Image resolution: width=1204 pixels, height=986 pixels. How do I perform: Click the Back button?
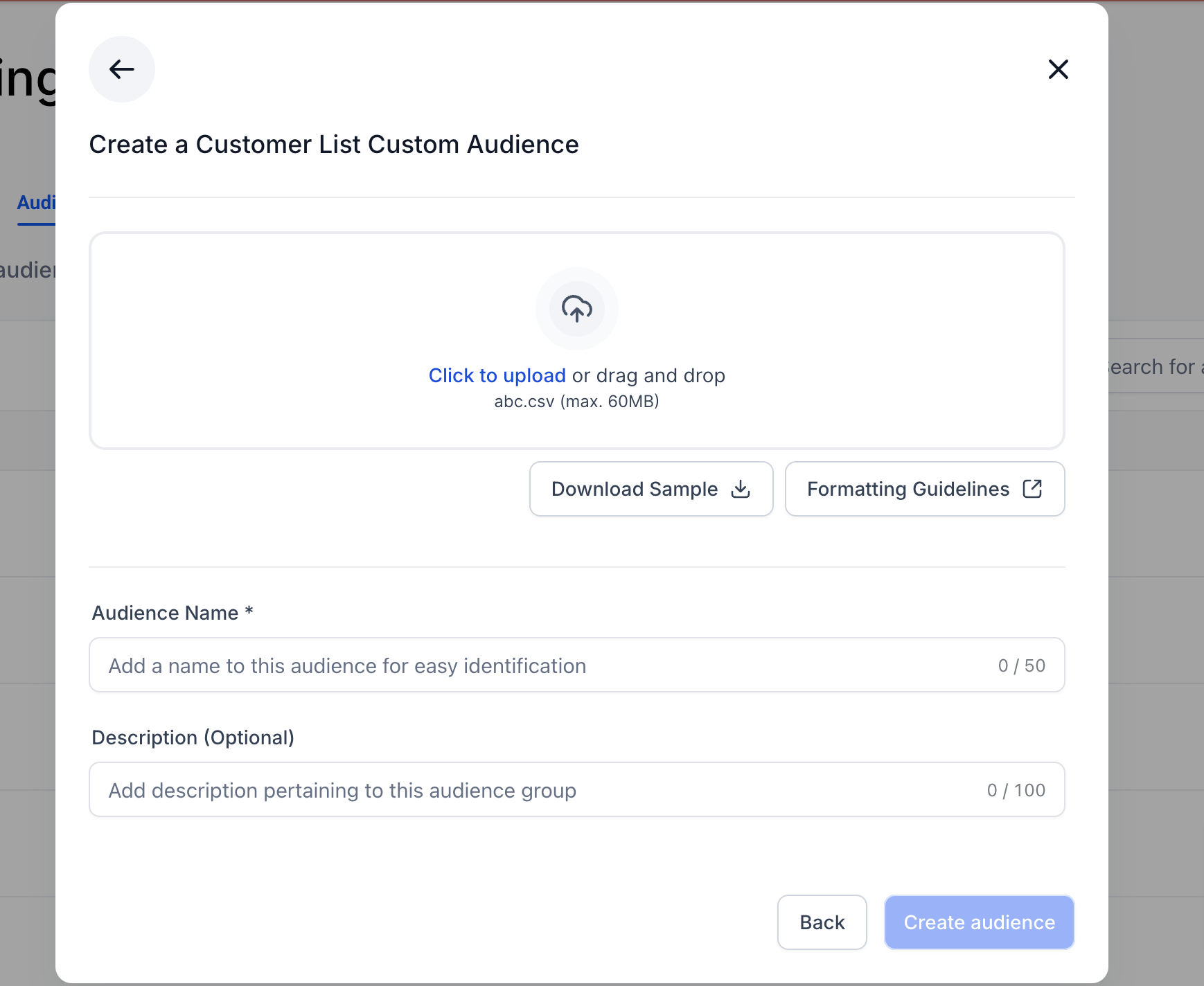tap(822, 922)
